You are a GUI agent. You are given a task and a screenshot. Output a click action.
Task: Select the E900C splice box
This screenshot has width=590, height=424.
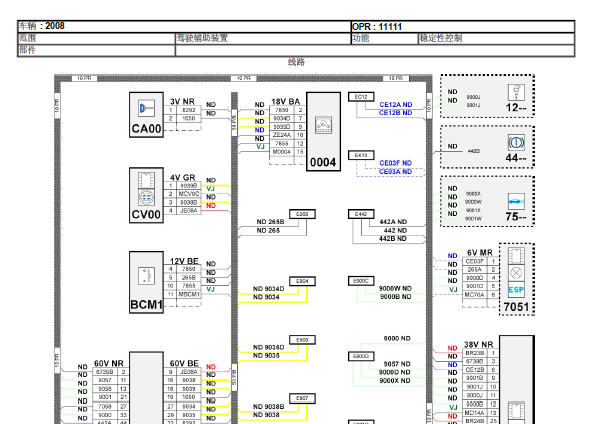point(361,281)
